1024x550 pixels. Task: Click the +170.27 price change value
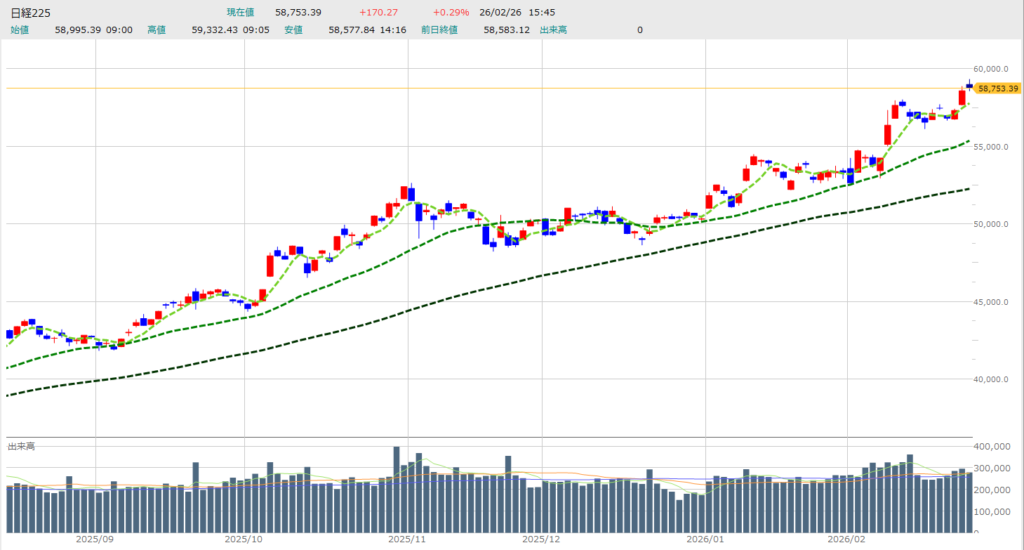[380, 13]
